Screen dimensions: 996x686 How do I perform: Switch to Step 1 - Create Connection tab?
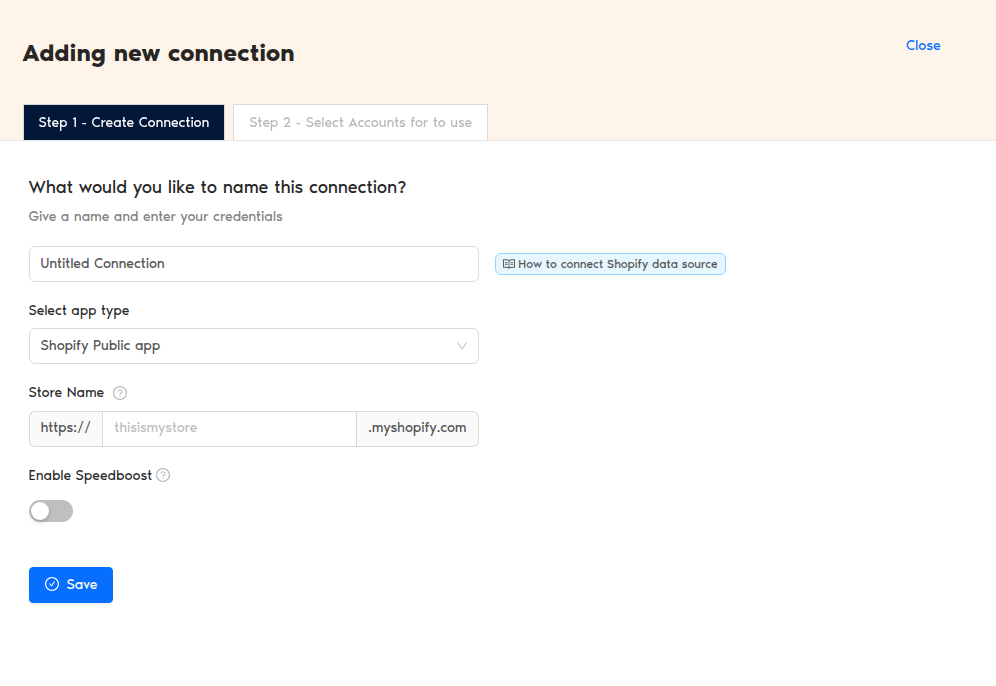point(124,123)
